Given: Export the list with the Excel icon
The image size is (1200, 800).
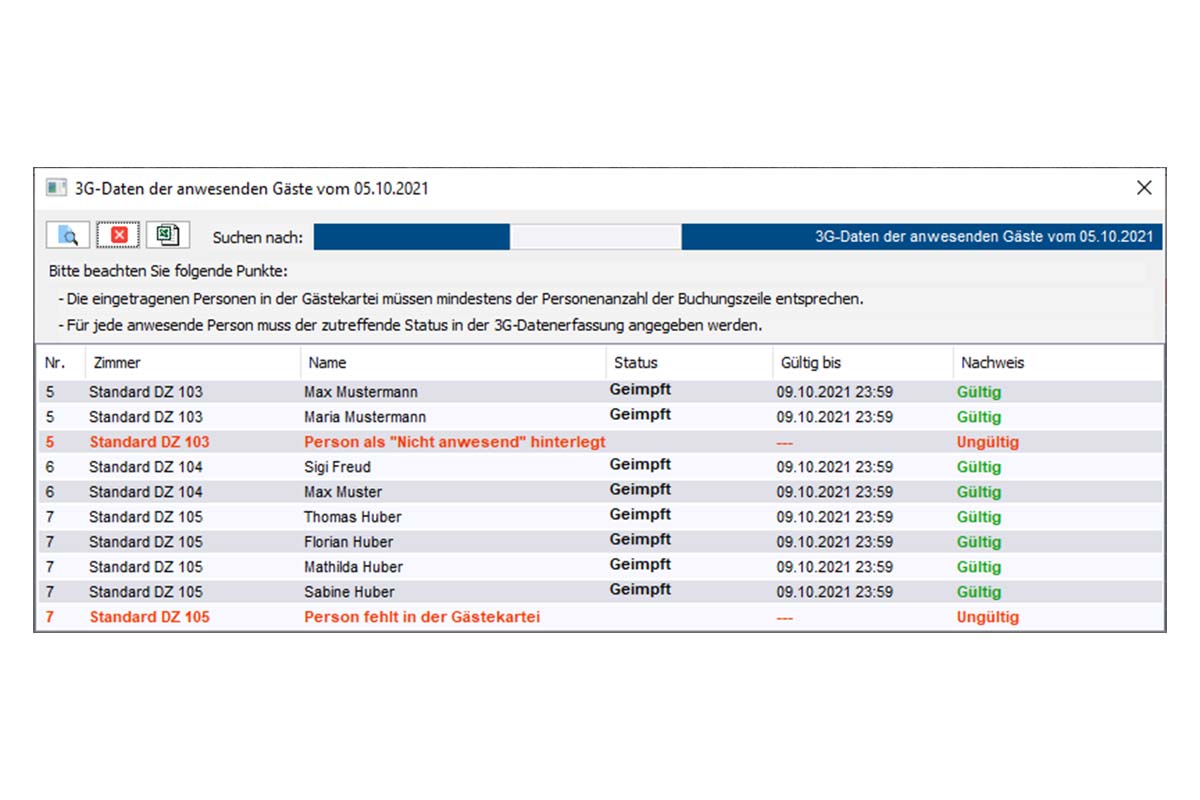Looking at the screenshot, I should pyautogui.click(x=169, y=236).
